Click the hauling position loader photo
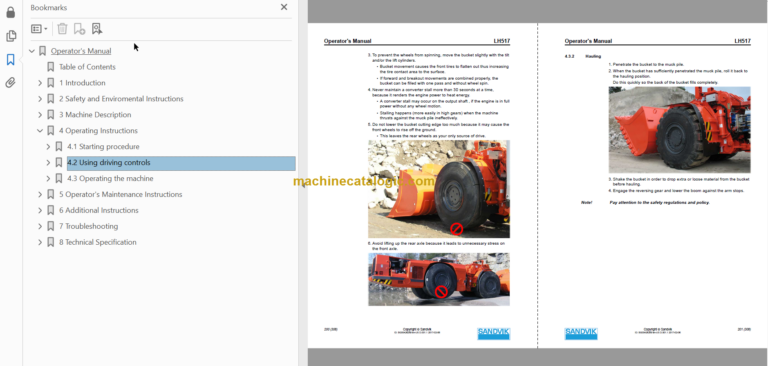Image resolution: width=768 pixels, height=366 pixels. point(679,130)
